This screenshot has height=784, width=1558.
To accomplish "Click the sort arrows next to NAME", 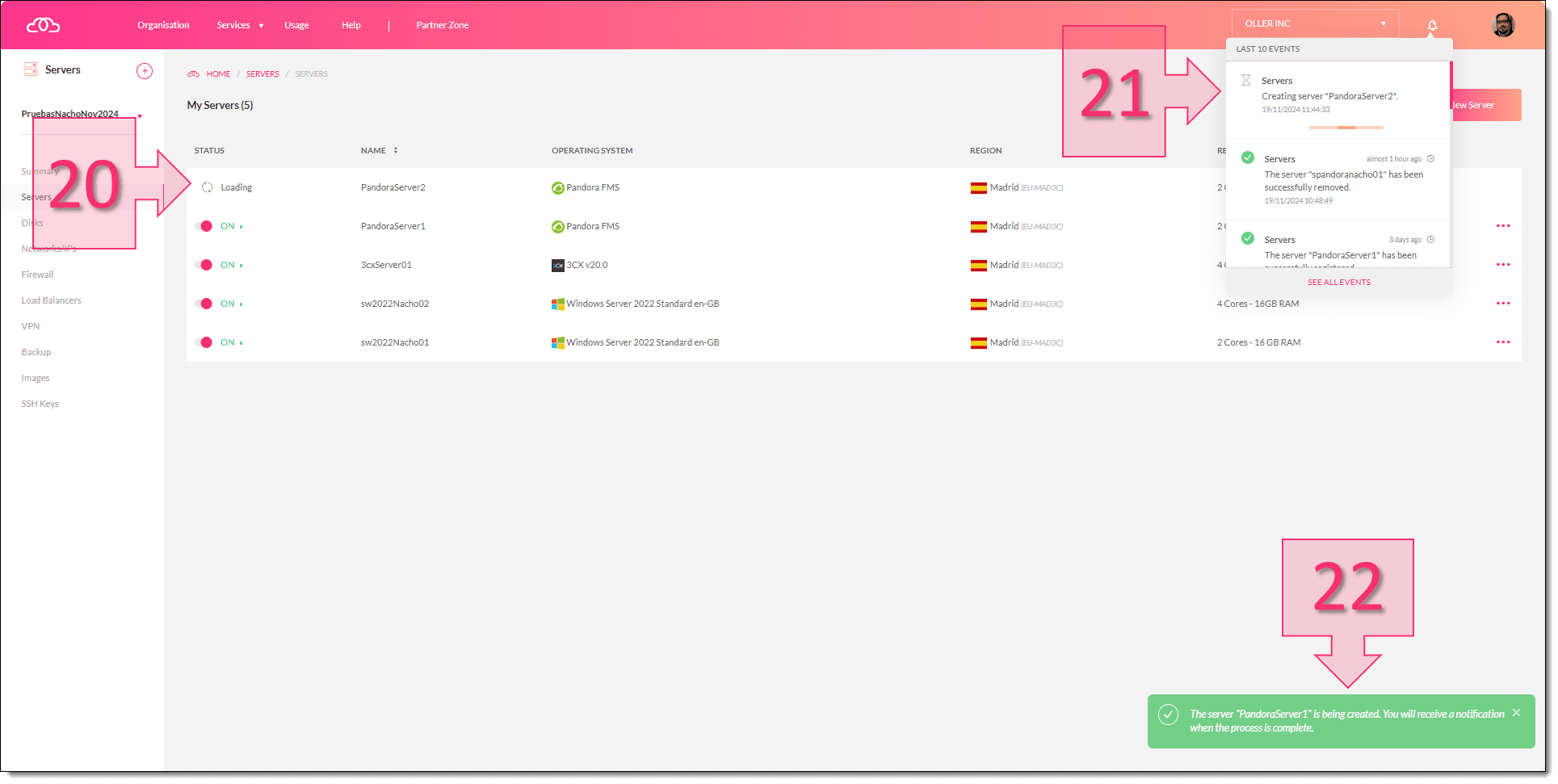I will pos(396,151).
